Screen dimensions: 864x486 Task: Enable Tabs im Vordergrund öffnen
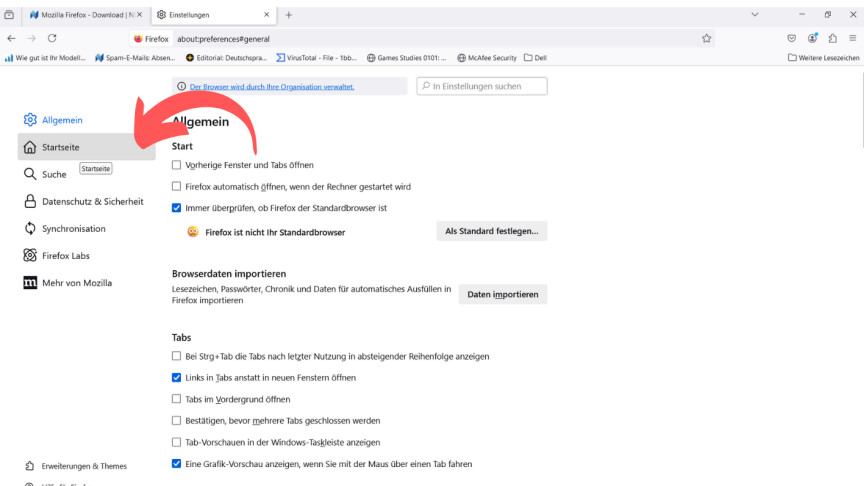click(176, 399)
